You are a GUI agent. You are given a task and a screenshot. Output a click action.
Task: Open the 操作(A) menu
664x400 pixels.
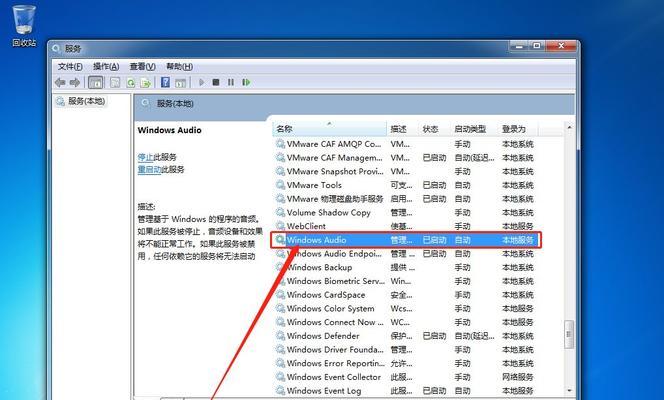tap(106, 66)
